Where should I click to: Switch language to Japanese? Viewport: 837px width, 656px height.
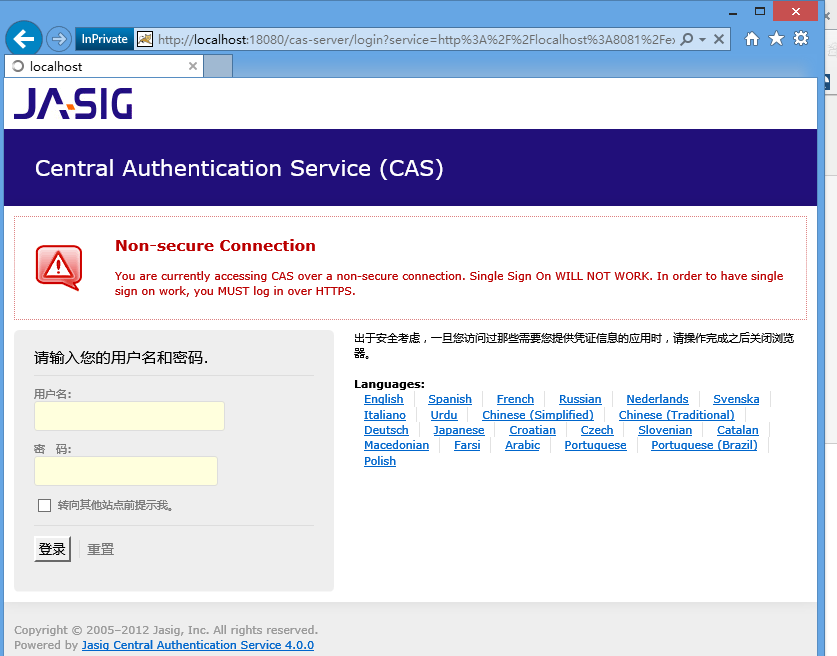[x=459, y=430]
